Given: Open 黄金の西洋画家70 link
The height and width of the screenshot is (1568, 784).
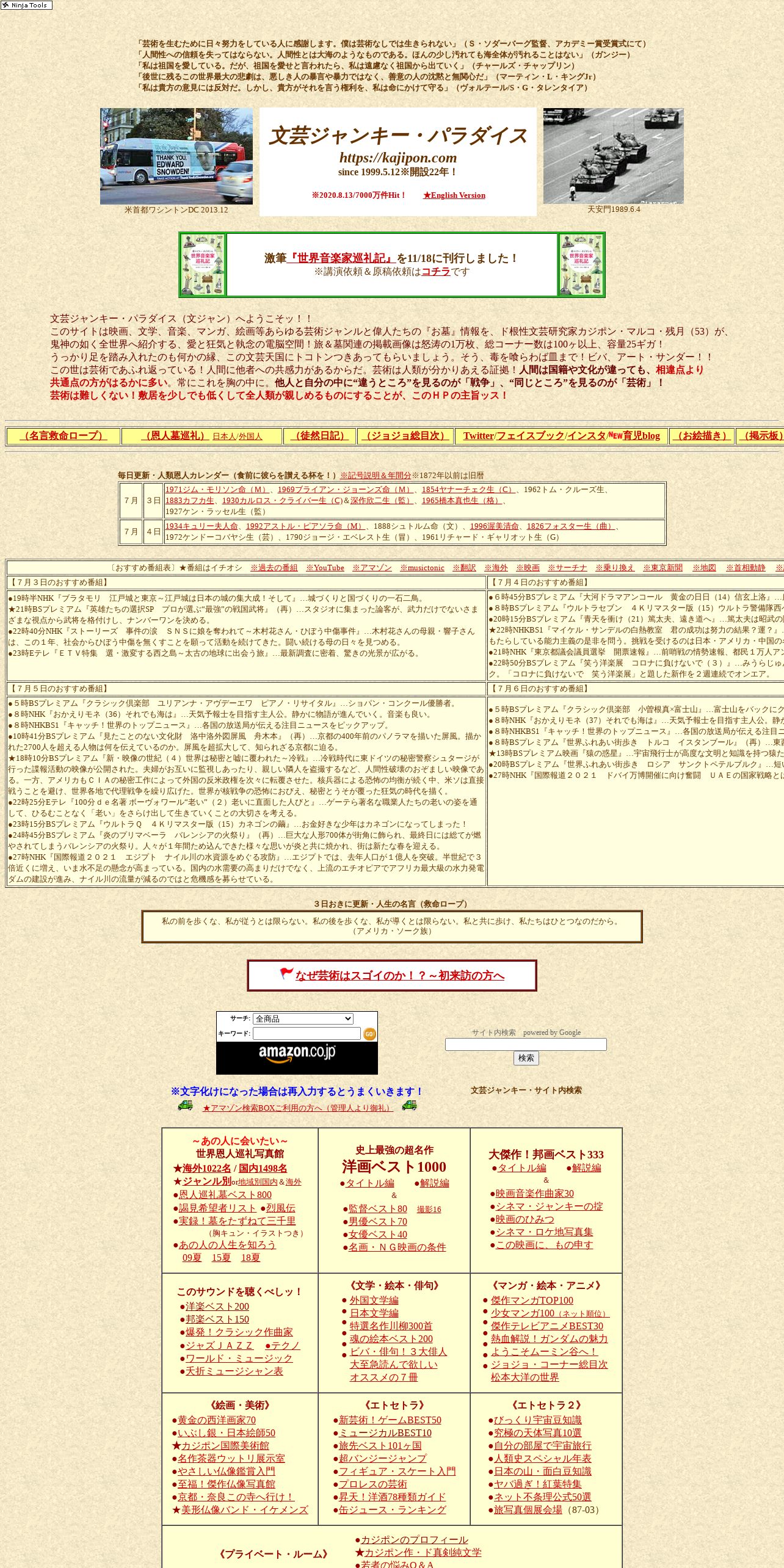Looking at the screenshot, I should point(217,1420).
